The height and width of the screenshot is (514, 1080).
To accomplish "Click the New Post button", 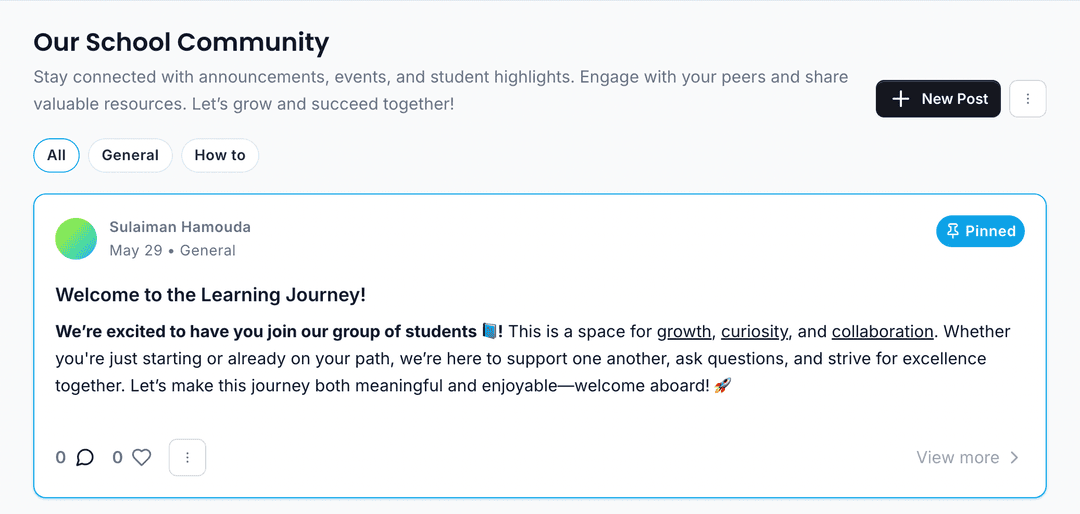I will tap(938, 99).
